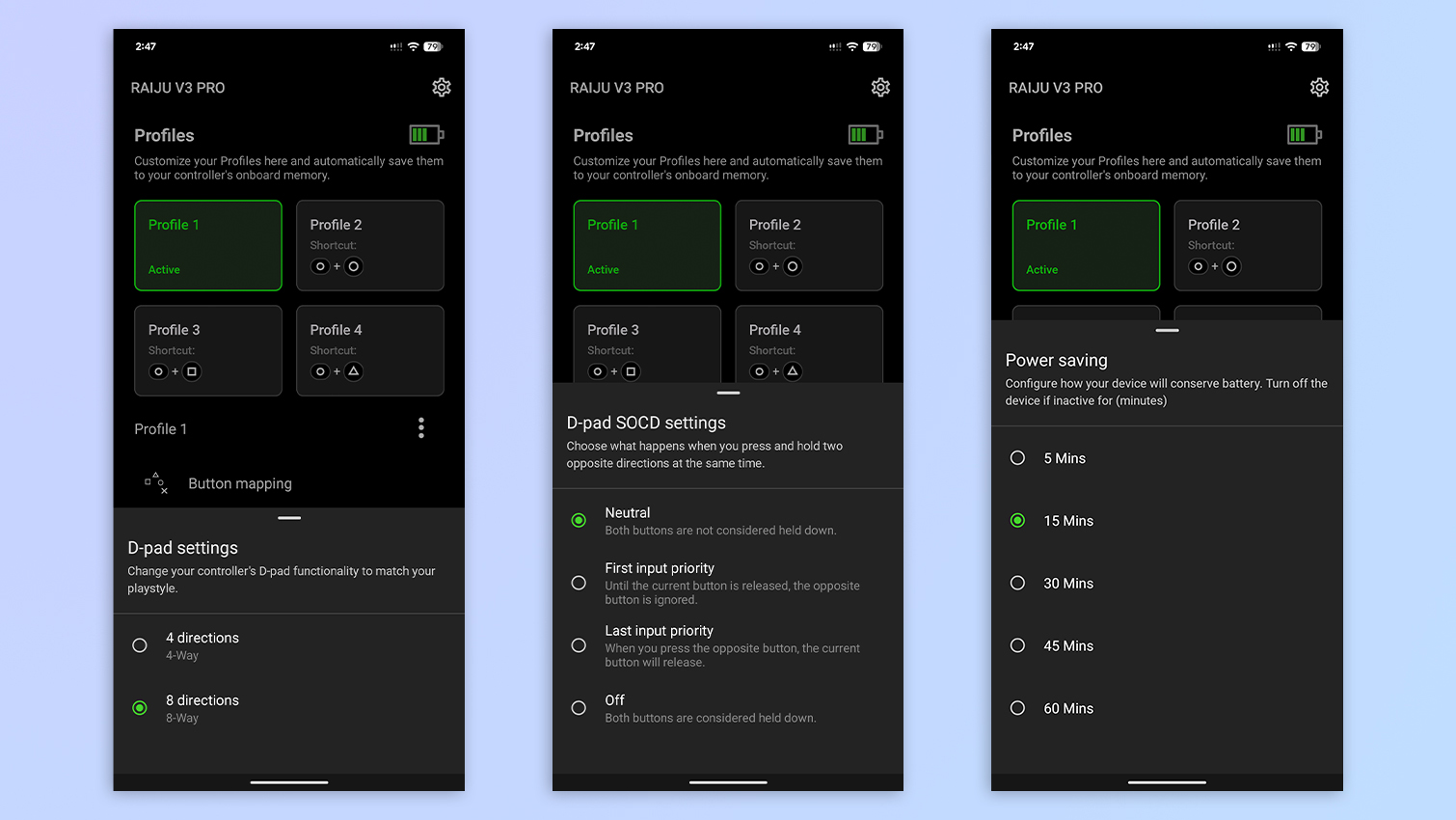Collapse the Power saving bottom sheet
Viewport: 1456px width, 820px height.
[1167, 330]
